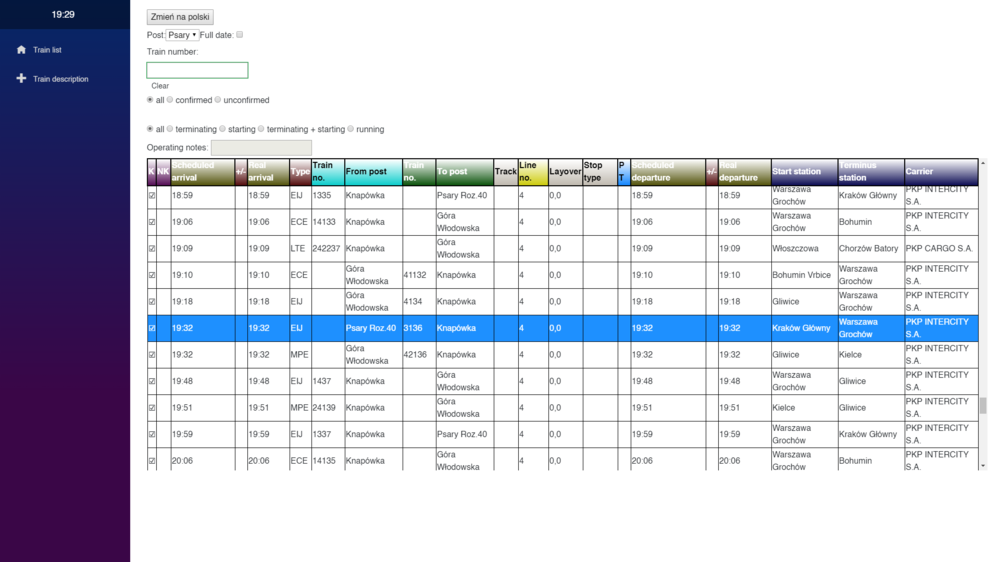Click PKP CARGO S.A. carrier cell
1000x562 pixels.
[941, 249]
